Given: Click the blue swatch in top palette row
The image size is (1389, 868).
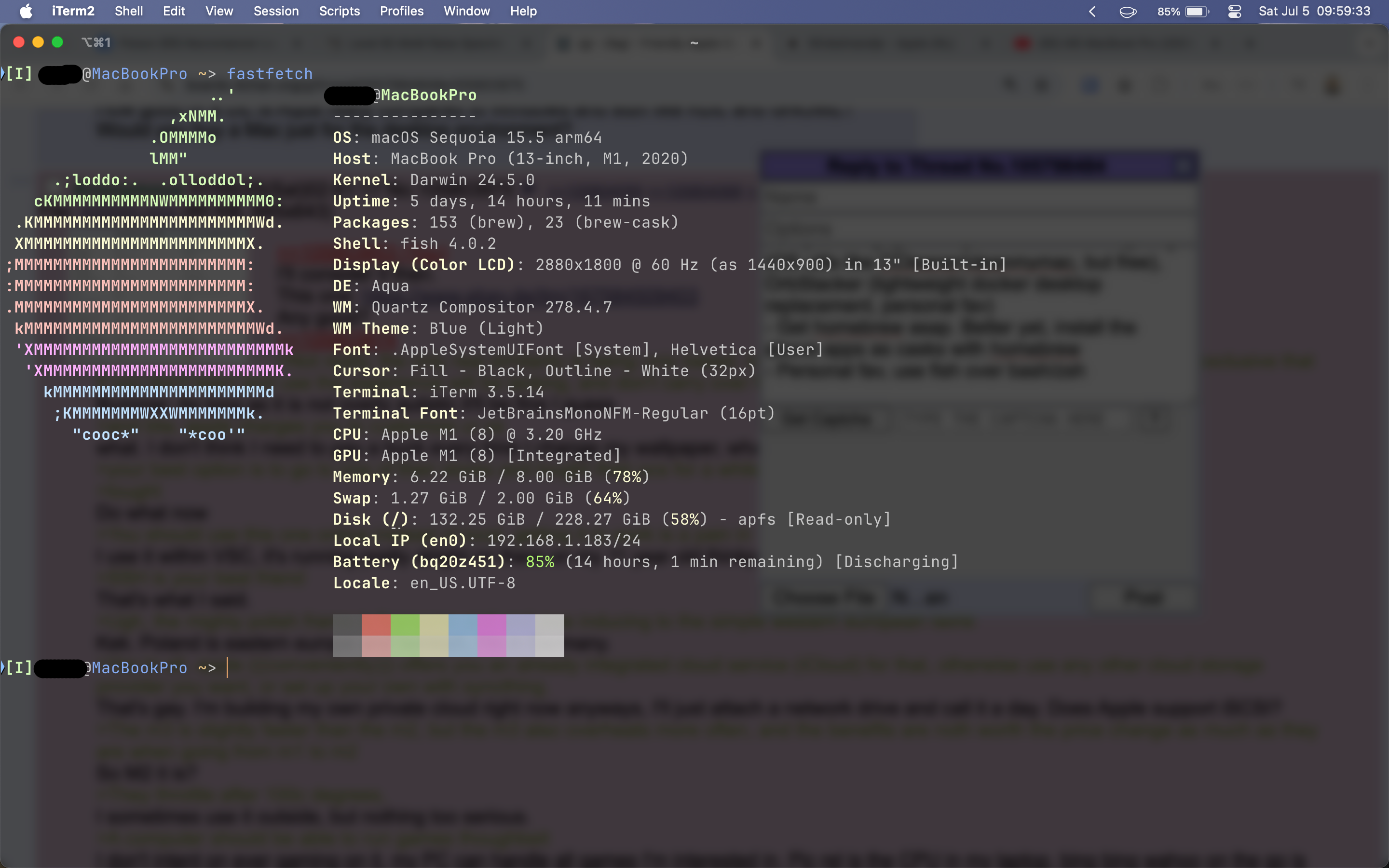Looking at the screenshot, I should tap(463, 624).
